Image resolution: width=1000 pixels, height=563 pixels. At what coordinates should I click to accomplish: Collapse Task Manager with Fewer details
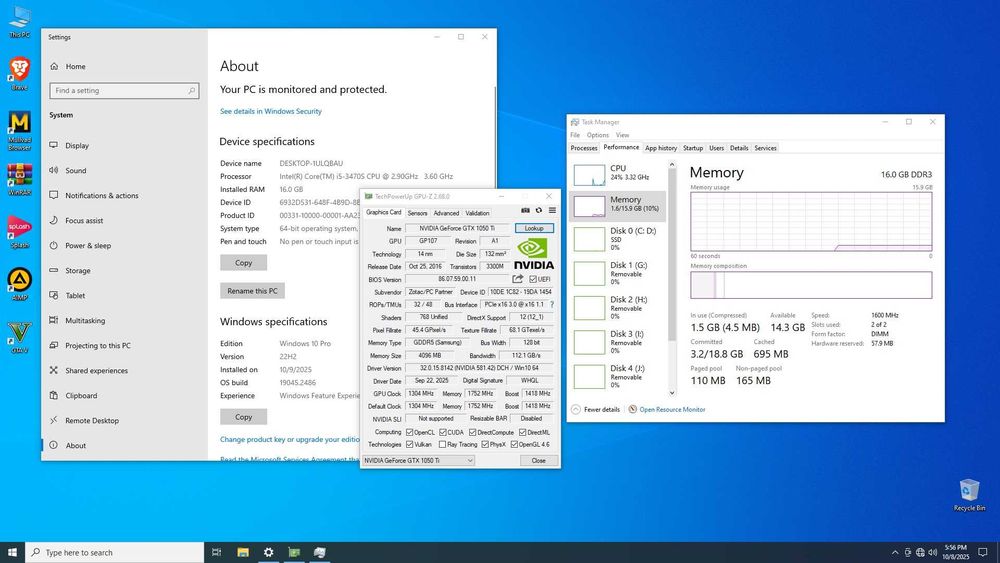[x=596, y=409]
